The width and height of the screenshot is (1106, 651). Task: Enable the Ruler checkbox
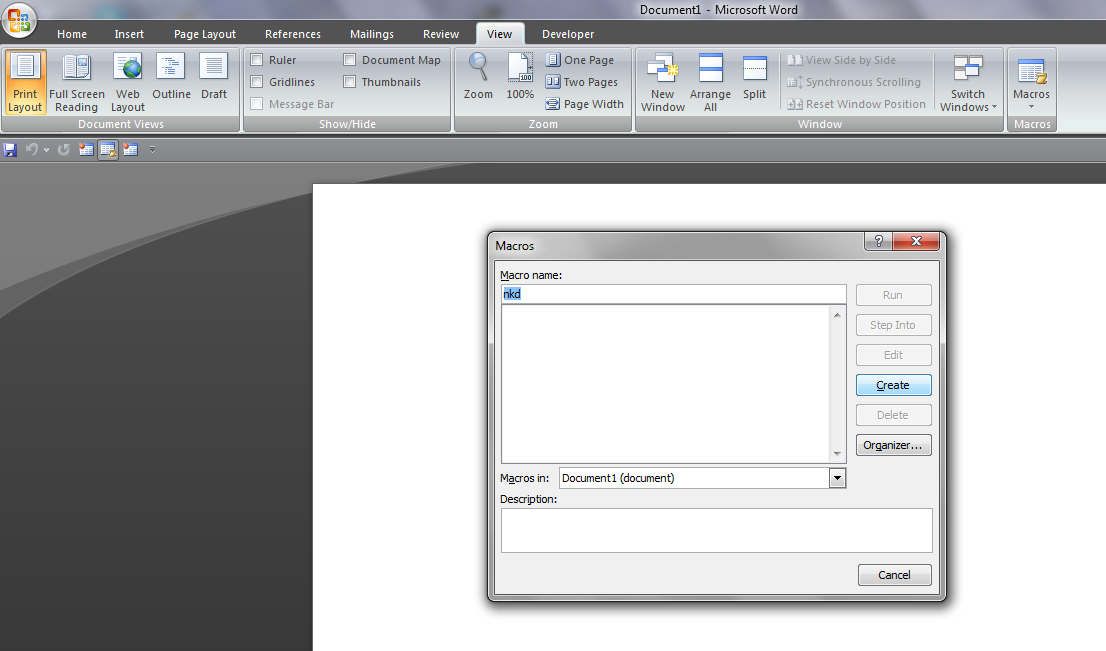[x=257, y=60]
